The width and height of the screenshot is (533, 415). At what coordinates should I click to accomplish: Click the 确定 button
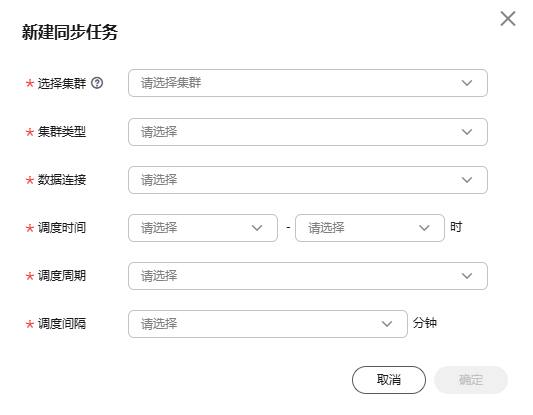(x=471, y=380)
